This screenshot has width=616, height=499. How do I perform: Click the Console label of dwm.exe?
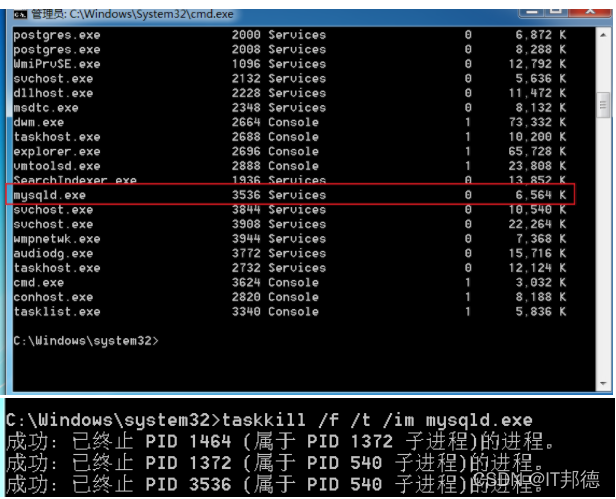[x=293, y=122]
